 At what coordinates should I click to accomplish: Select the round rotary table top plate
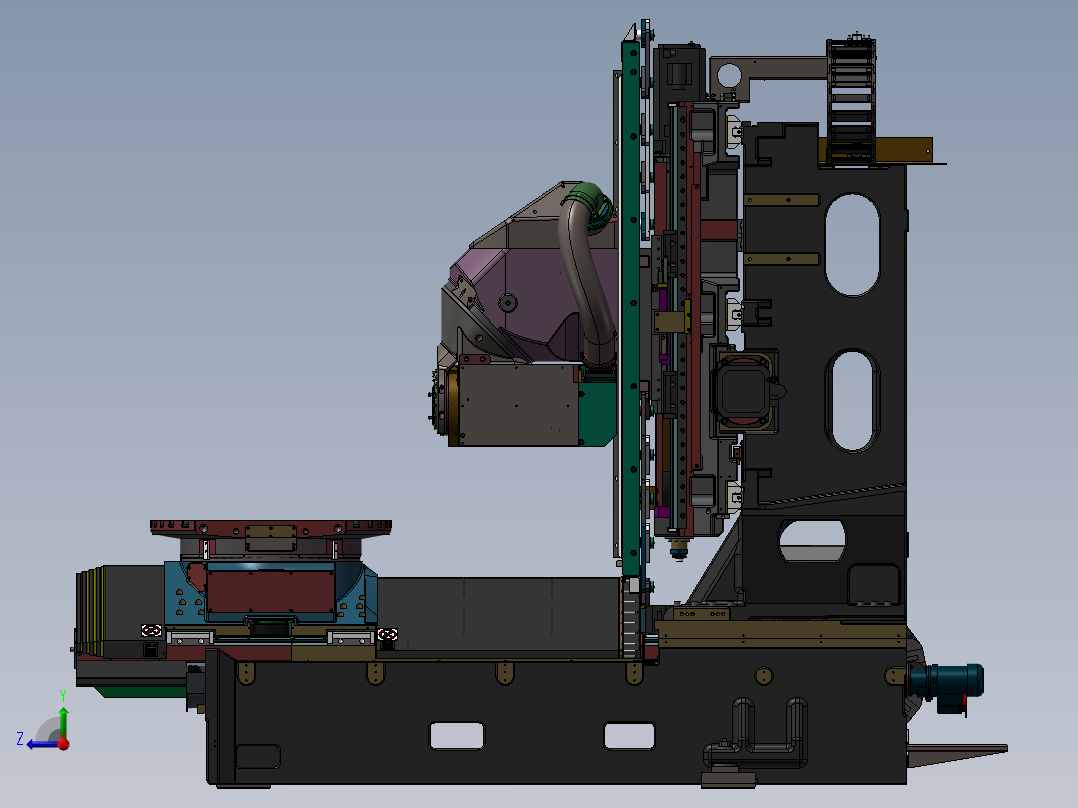271,528
